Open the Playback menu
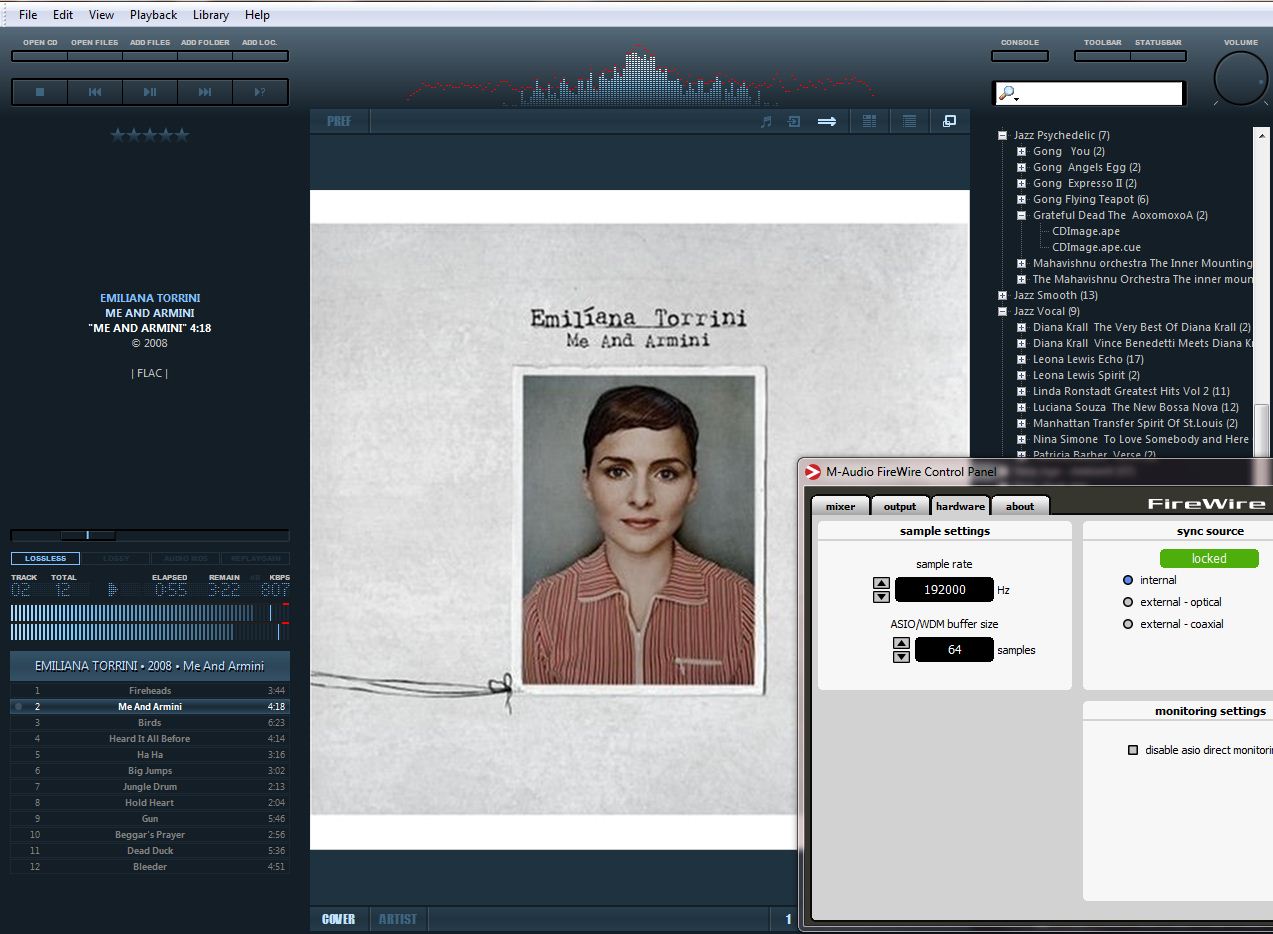Image resolution: width=1273 pixels, height=934 pixels. click(153, 15)
